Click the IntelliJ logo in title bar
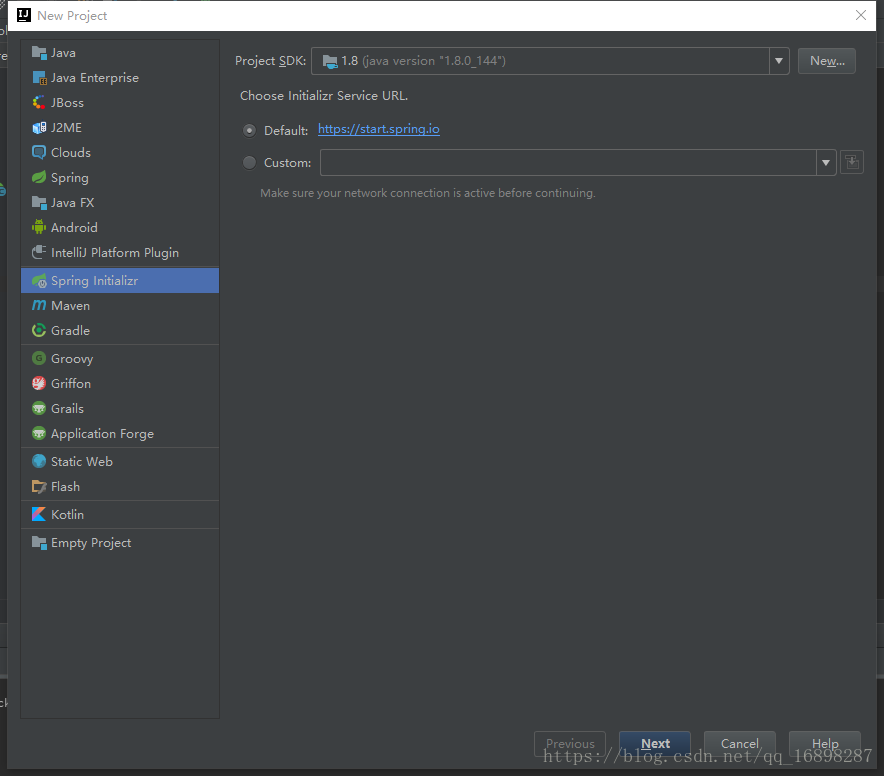Viewport: 884px width, 776px height. (24, 15)
